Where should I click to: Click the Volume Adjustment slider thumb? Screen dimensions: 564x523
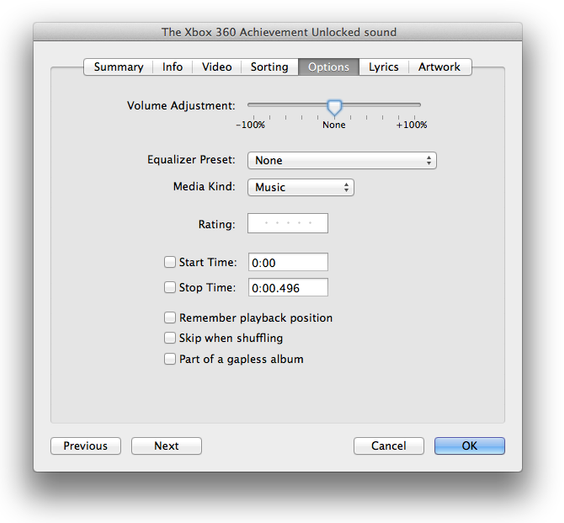tap(335, 108)
